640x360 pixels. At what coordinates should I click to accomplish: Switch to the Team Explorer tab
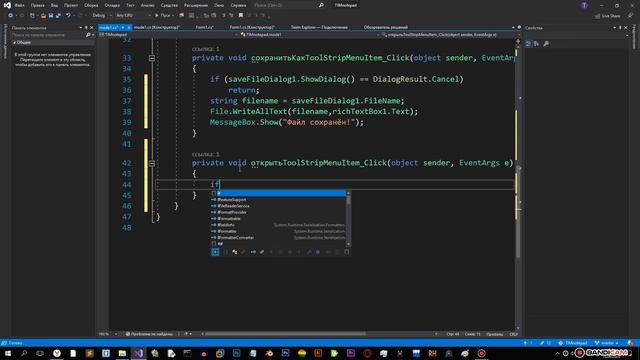point(319,27)
